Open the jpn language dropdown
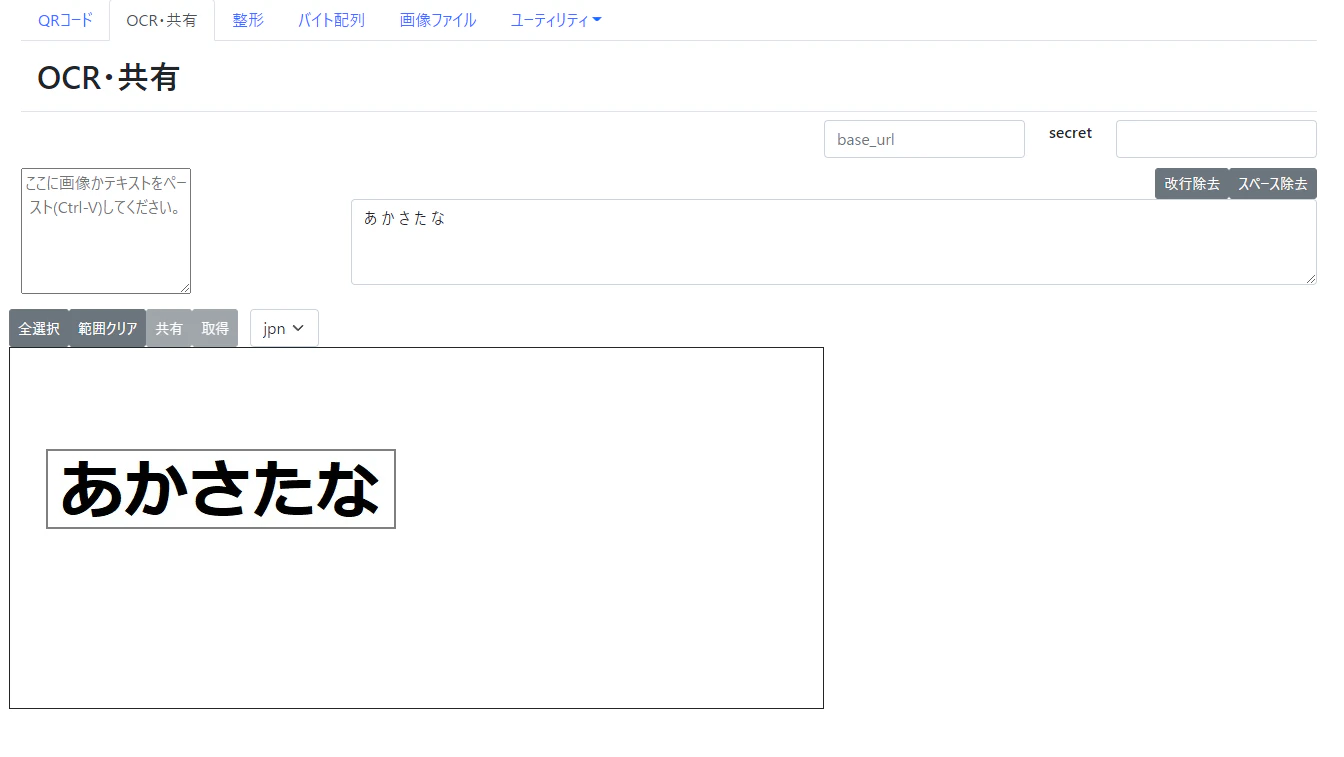This screenshot has width=1344, height=757. [x=284, y=328]
